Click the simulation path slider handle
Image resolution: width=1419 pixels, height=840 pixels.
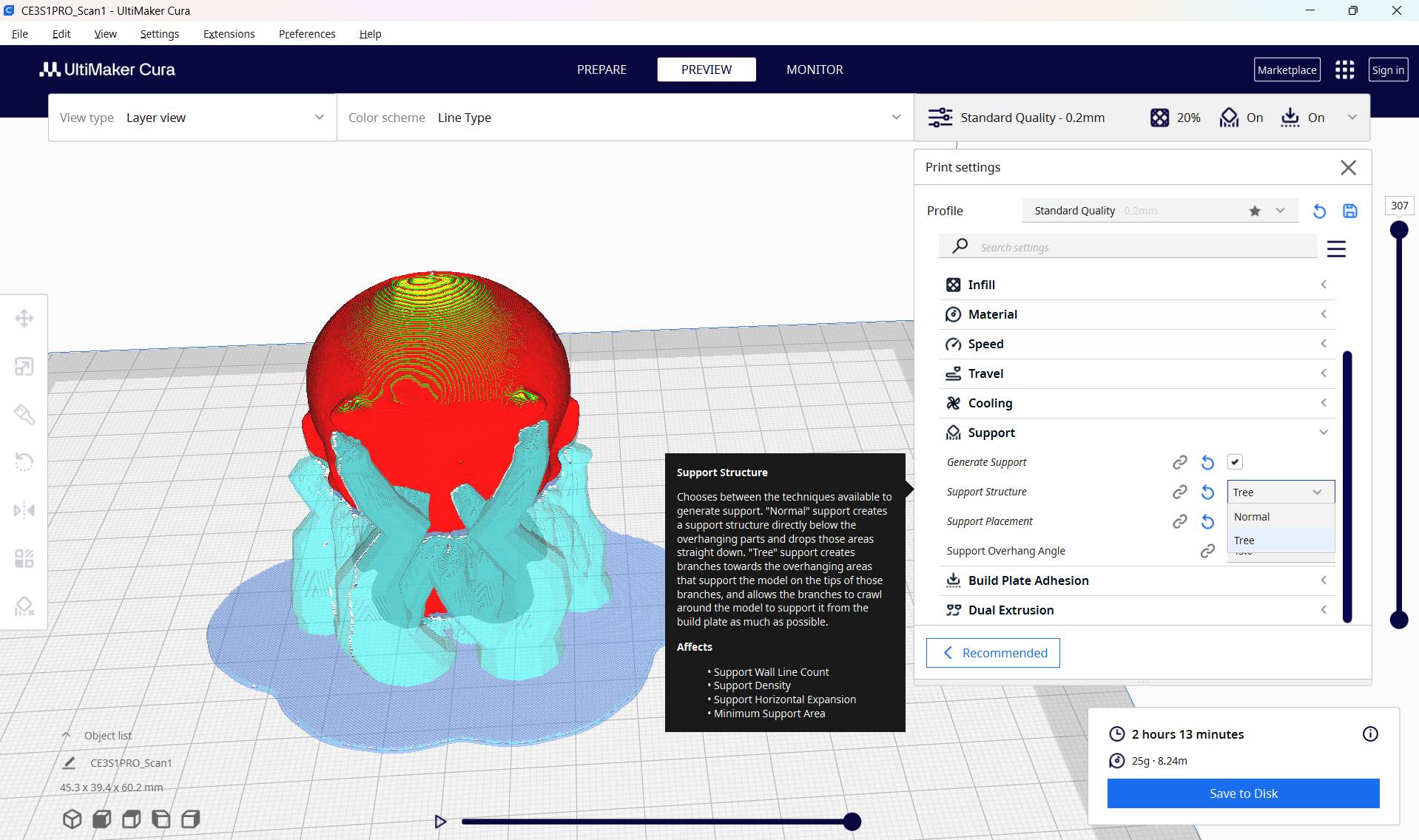tap(852, 822)
